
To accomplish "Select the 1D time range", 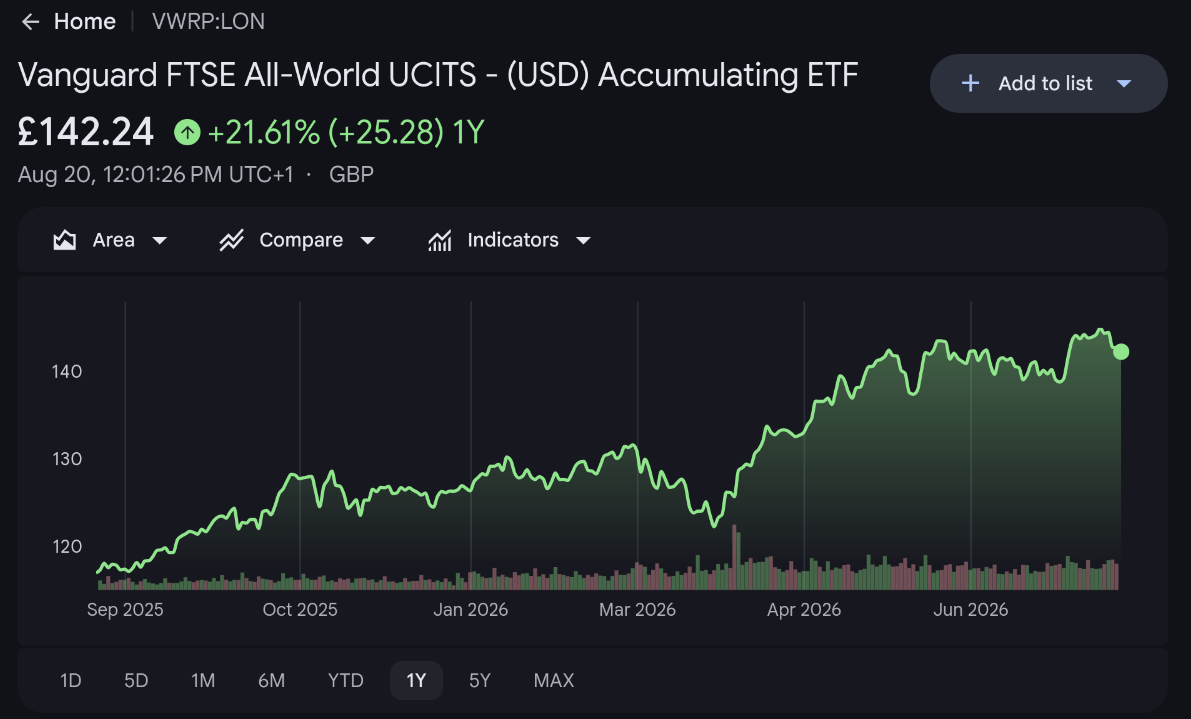I will click(x=71, y=680).
